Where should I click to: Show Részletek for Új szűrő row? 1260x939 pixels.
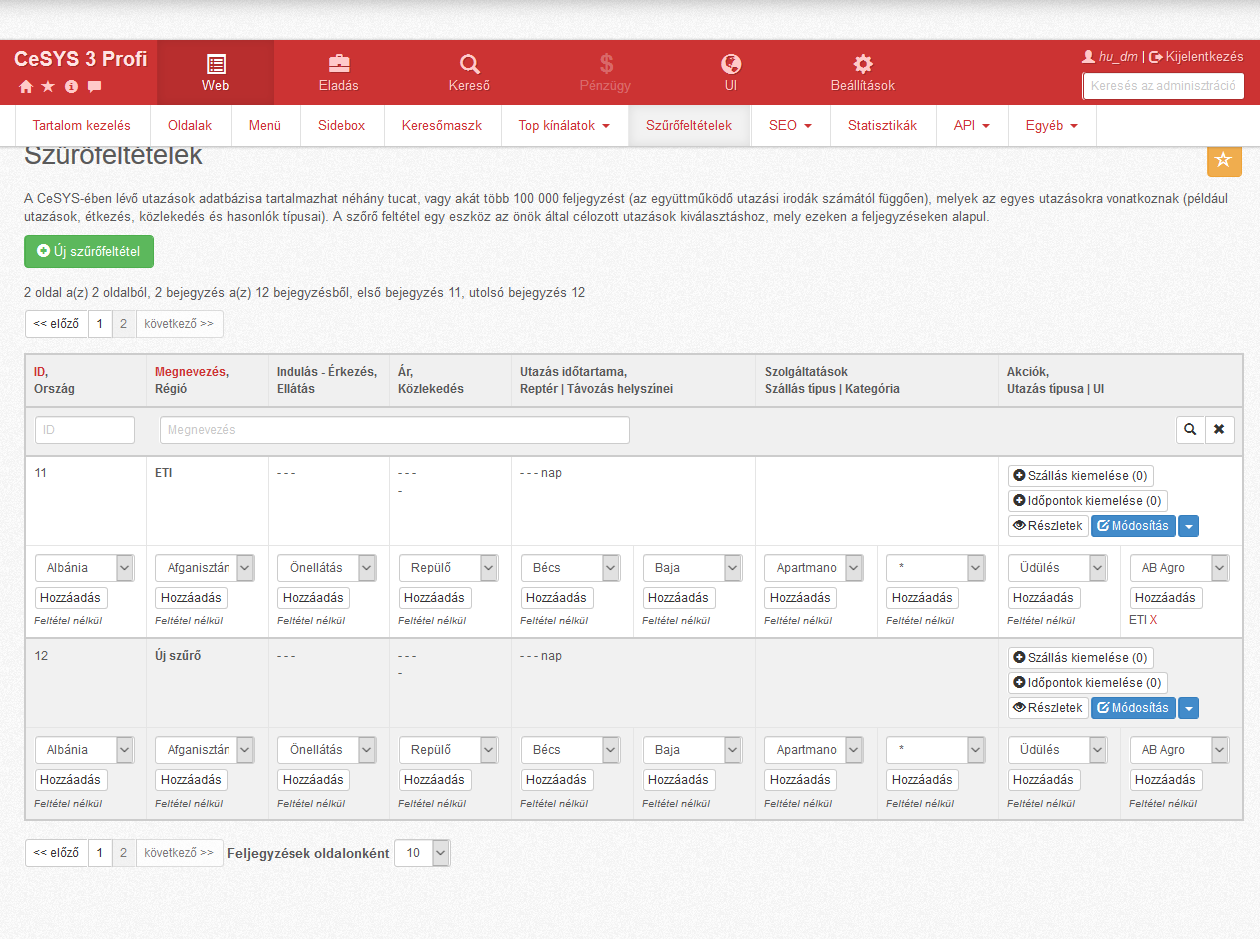[1048, 708]
